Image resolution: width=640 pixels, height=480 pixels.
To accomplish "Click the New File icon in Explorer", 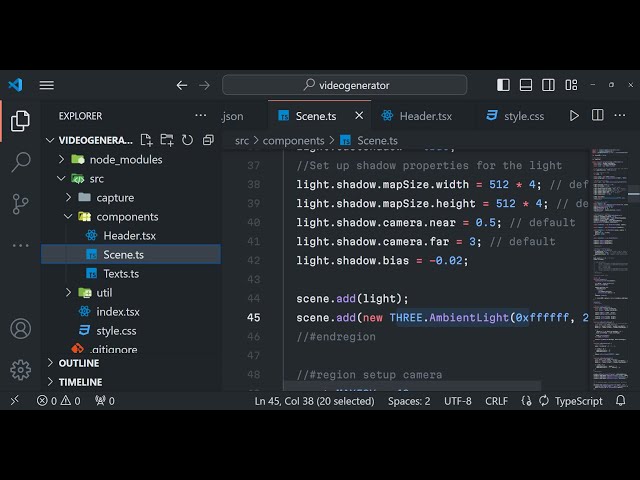I will (x=147, y=140).
